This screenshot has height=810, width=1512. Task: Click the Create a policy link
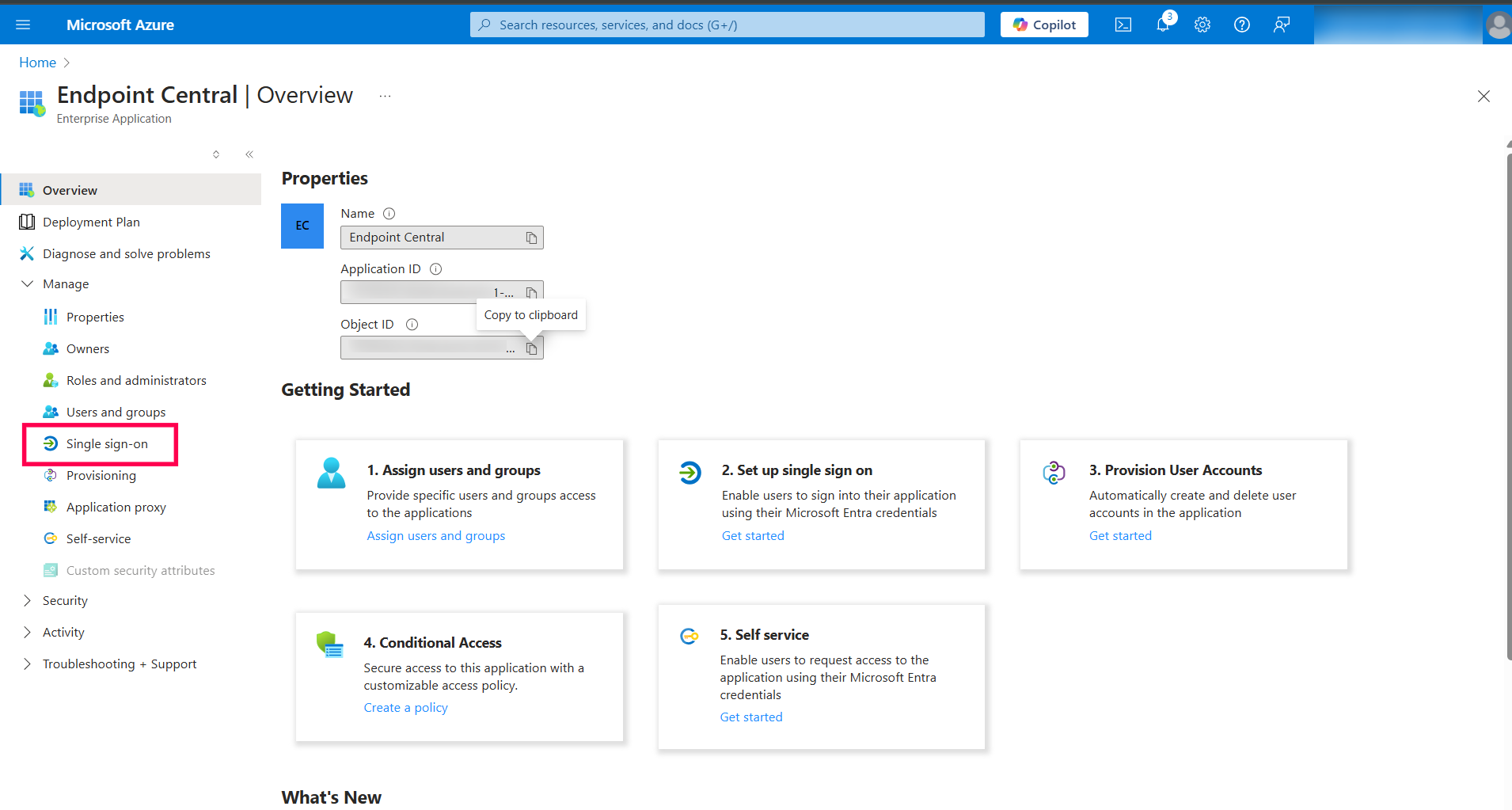coord(405,707)
